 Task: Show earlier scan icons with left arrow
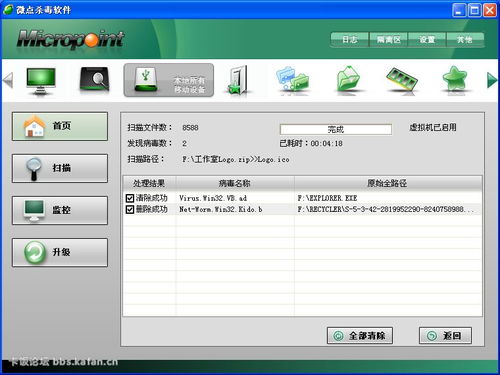click(x=8, y=80)
